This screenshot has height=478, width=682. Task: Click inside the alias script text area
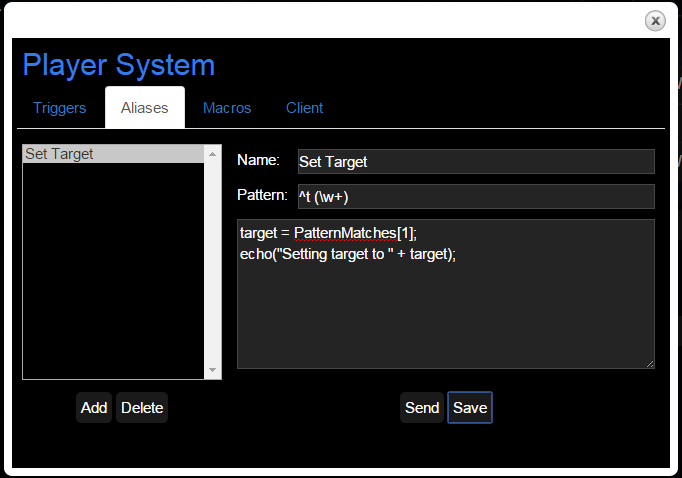click(x=446, y=294)
